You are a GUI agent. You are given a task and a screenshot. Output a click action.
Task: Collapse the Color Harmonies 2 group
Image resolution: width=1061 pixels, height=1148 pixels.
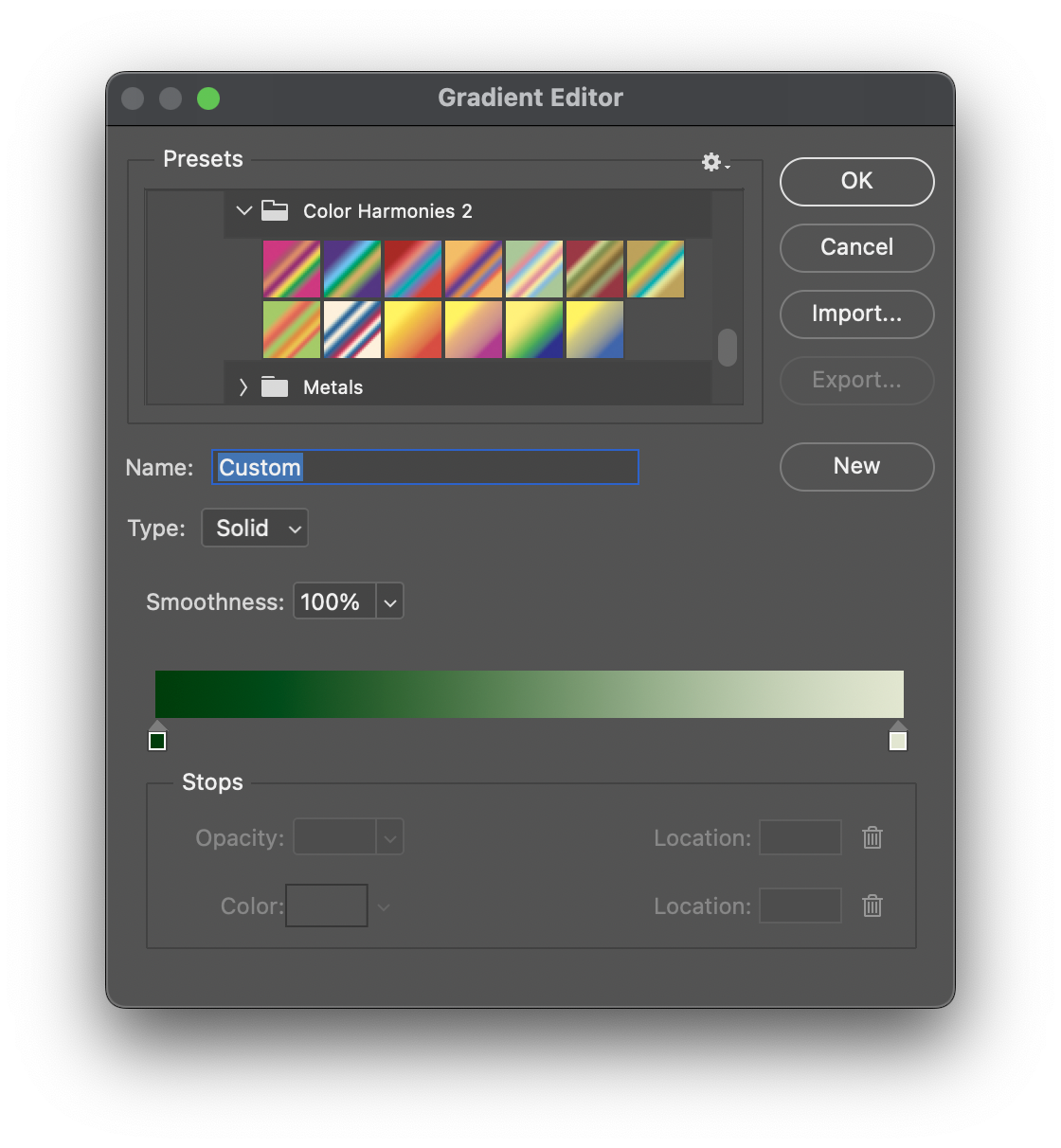(x=243, y=211)
